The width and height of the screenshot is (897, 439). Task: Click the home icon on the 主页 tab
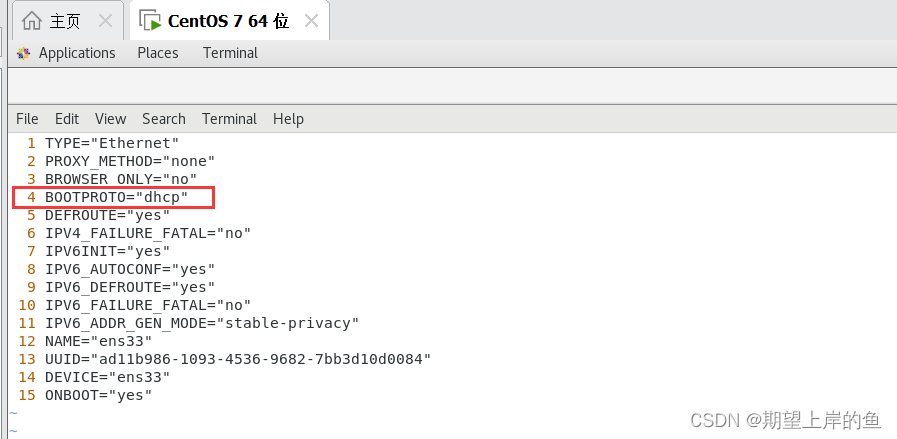point(31,21)
